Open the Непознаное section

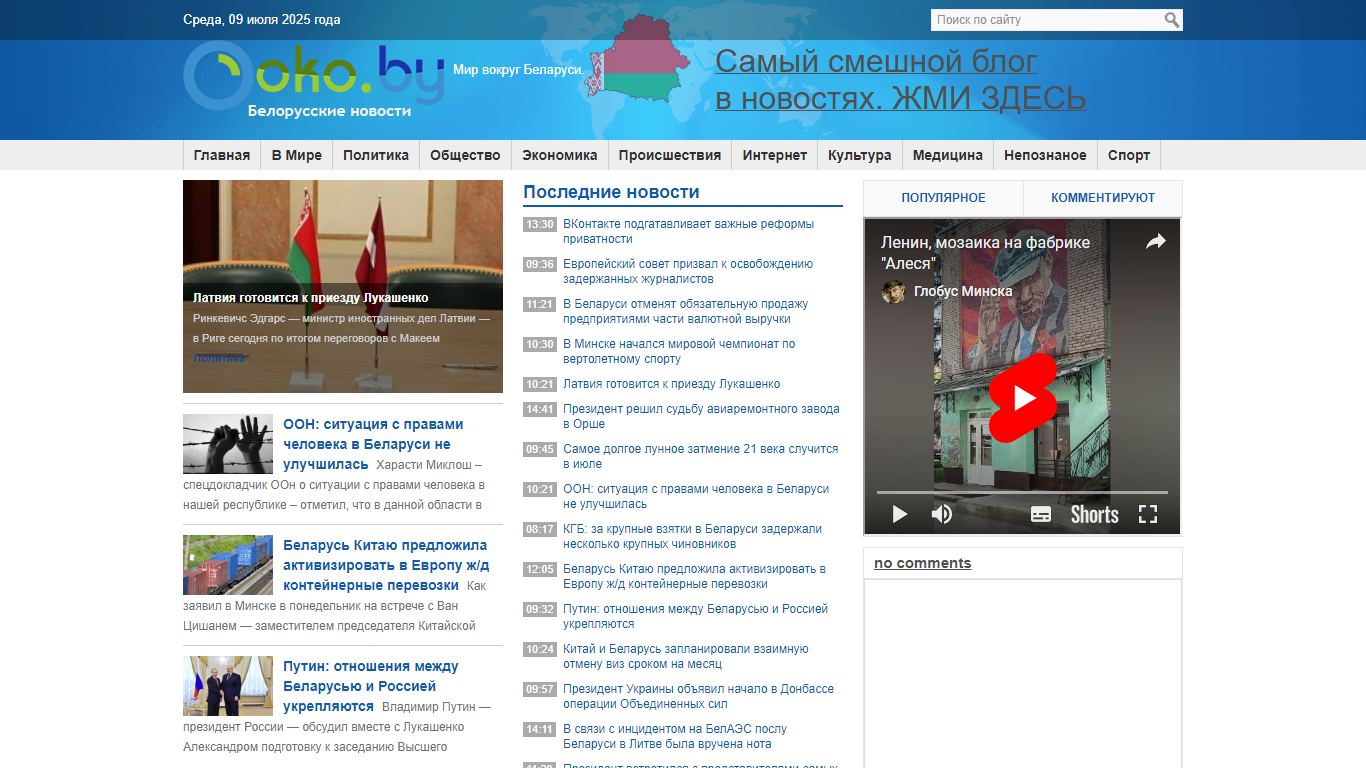[x=1045, y=155]
